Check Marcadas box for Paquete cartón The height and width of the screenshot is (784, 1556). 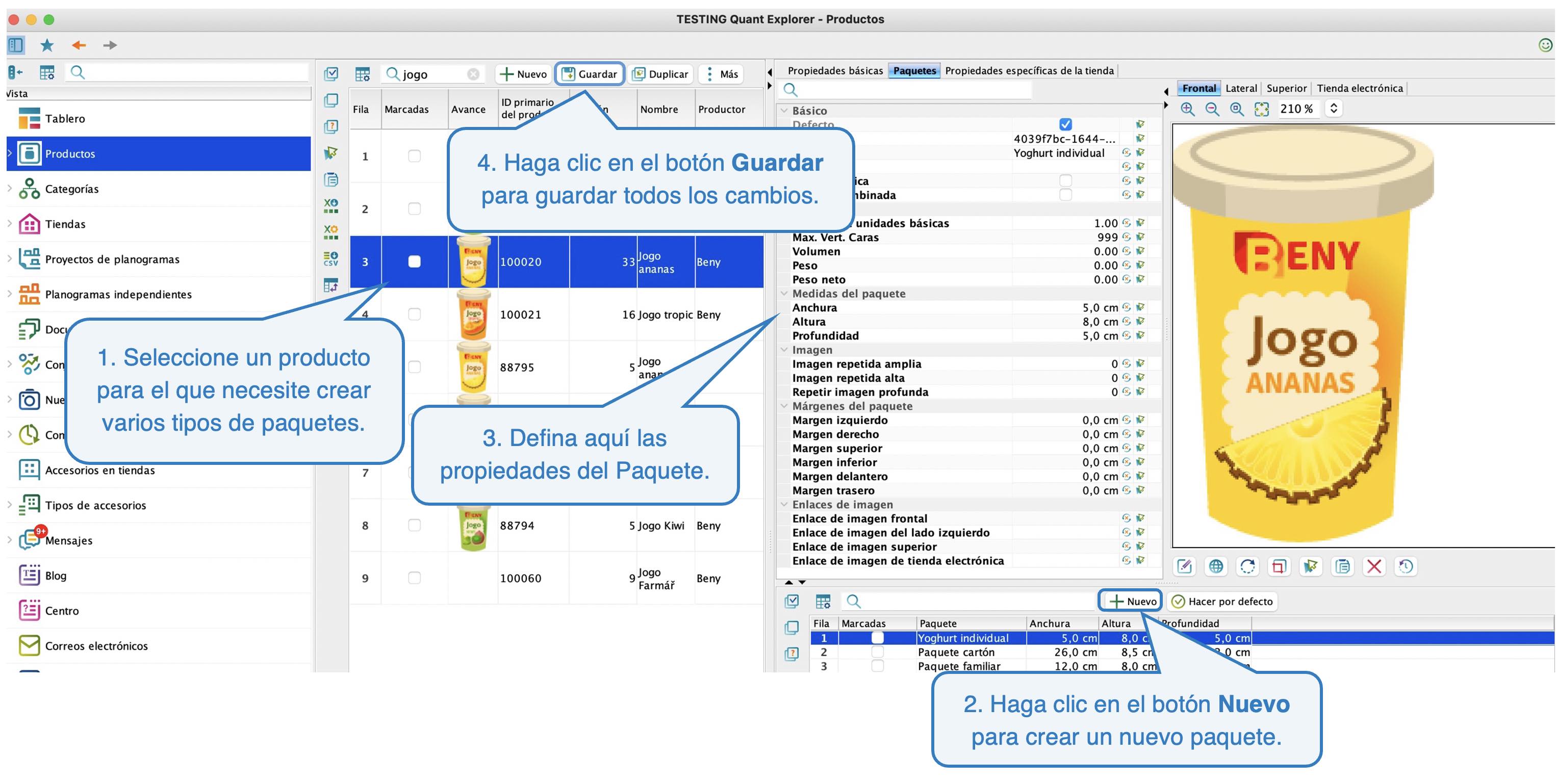(878, 652)
